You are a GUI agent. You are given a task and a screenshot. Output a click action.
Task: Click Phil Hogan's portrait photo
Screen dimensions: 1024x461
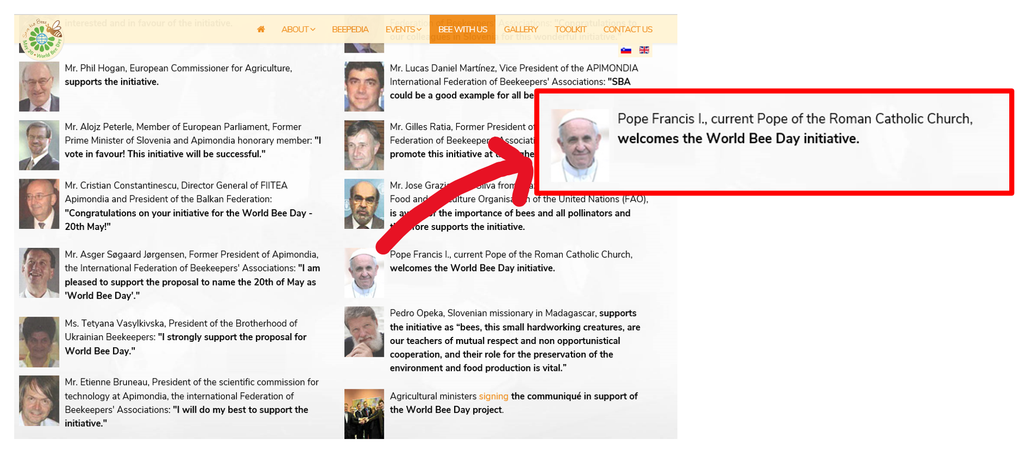[x=39, y=87]
